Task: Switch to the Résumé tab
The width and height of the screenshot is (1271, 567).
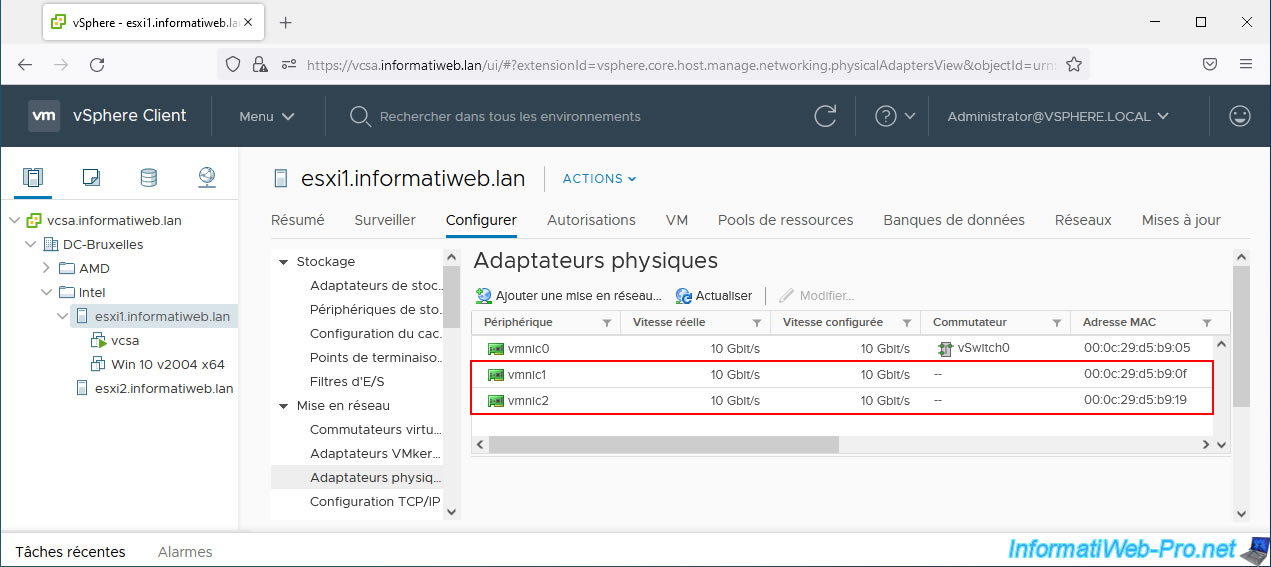Action: pos(298,220)
